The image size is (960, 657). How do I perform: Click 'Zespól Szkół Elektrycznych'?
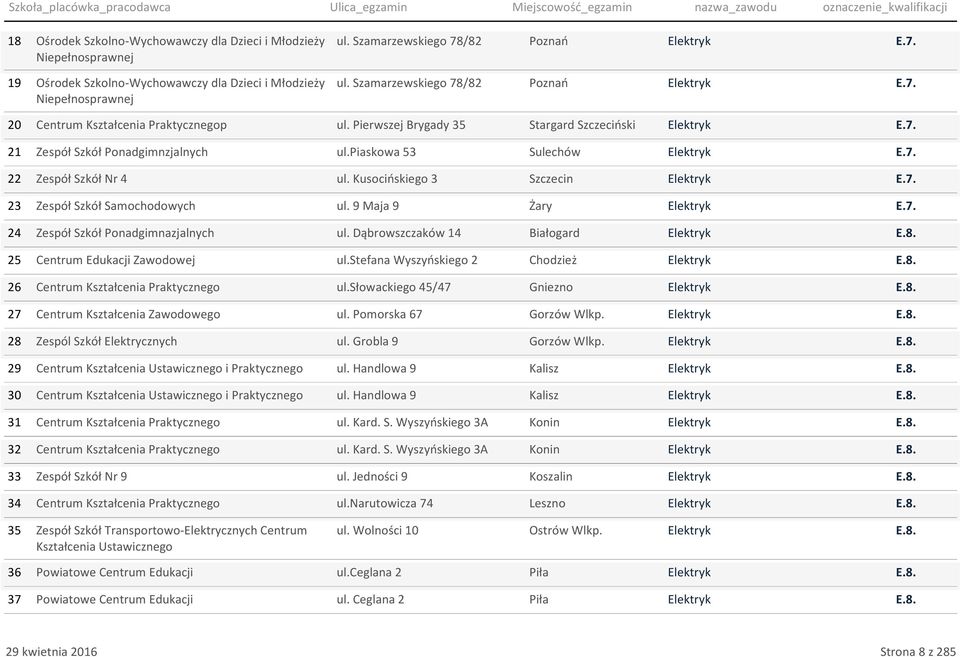point(107,341)
